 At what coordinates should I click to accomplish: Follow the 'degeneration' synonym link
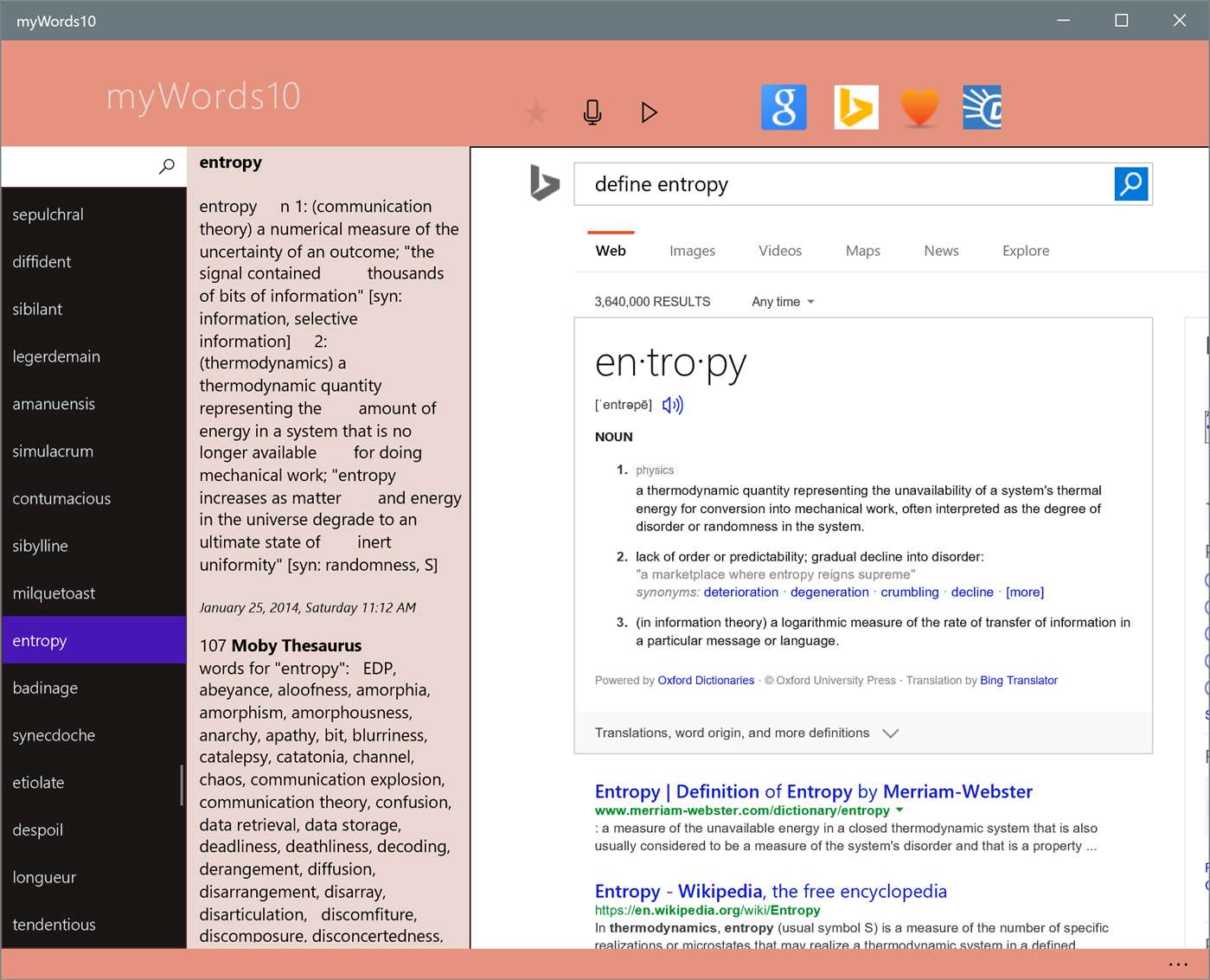[829, 592]
